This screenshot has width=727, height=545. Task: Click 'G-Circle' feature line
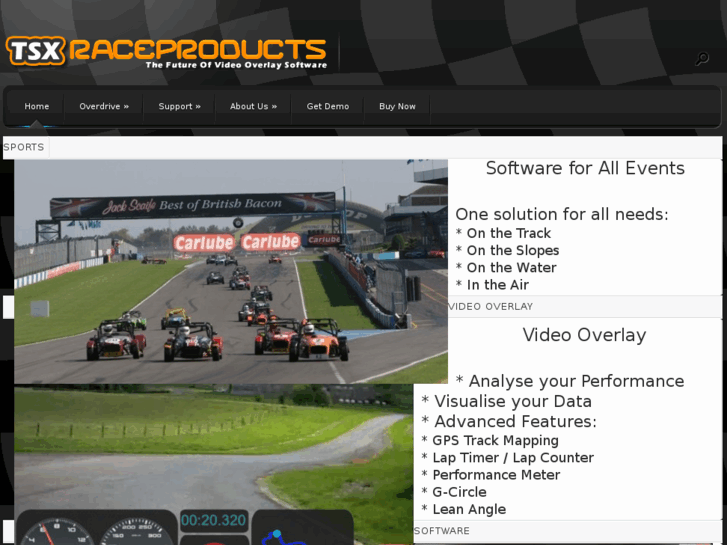[454, 492]
